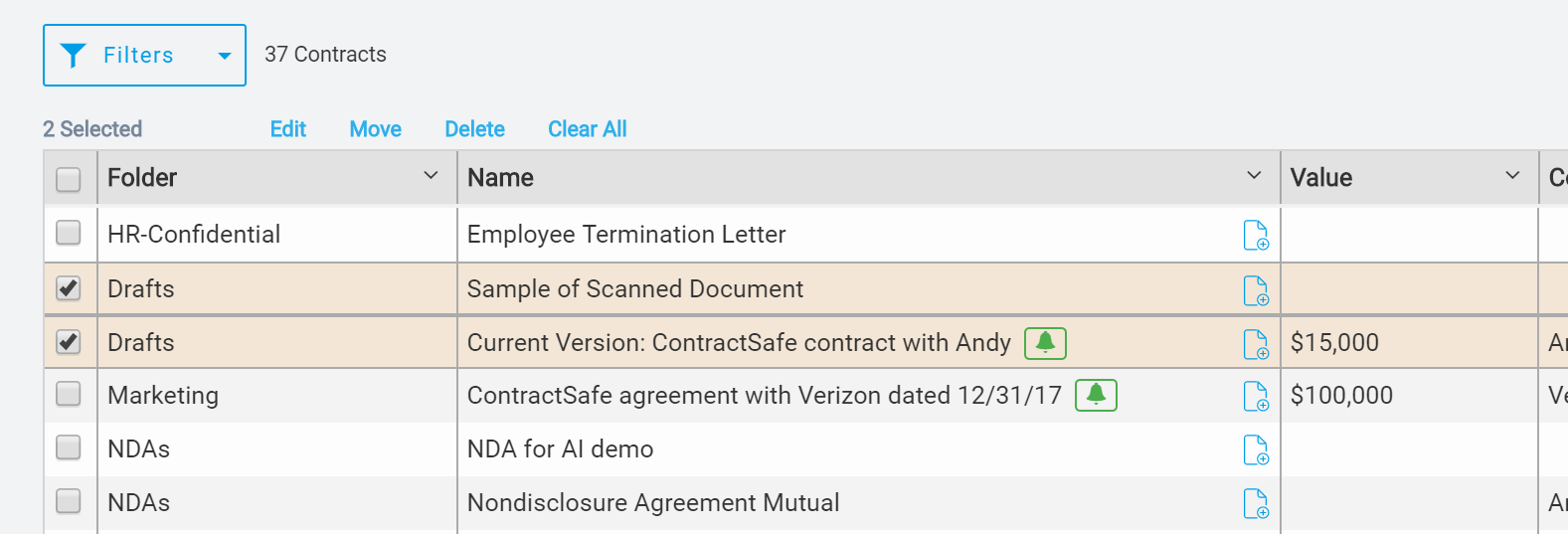Click green bell reminder on Verizon agreement
The width and height of the screenshot is (1568, 534).
(x=1096, y=395)
